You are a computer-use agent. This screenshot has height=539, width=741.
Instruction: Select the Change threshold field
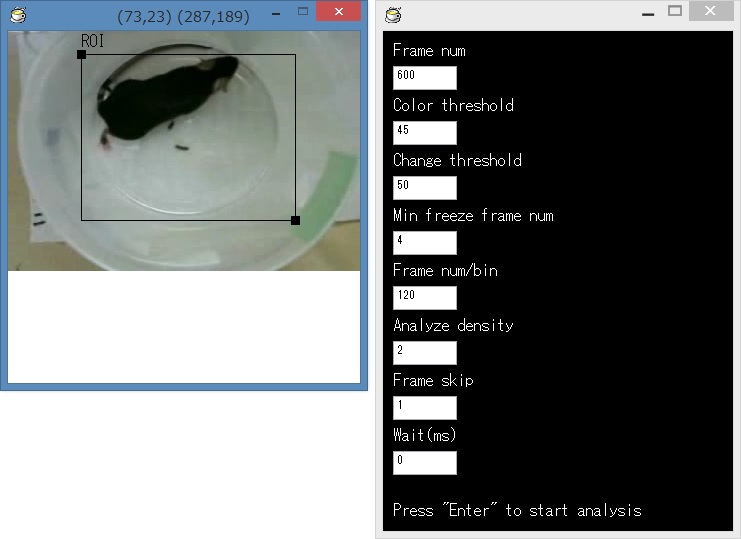coord(425,188)
